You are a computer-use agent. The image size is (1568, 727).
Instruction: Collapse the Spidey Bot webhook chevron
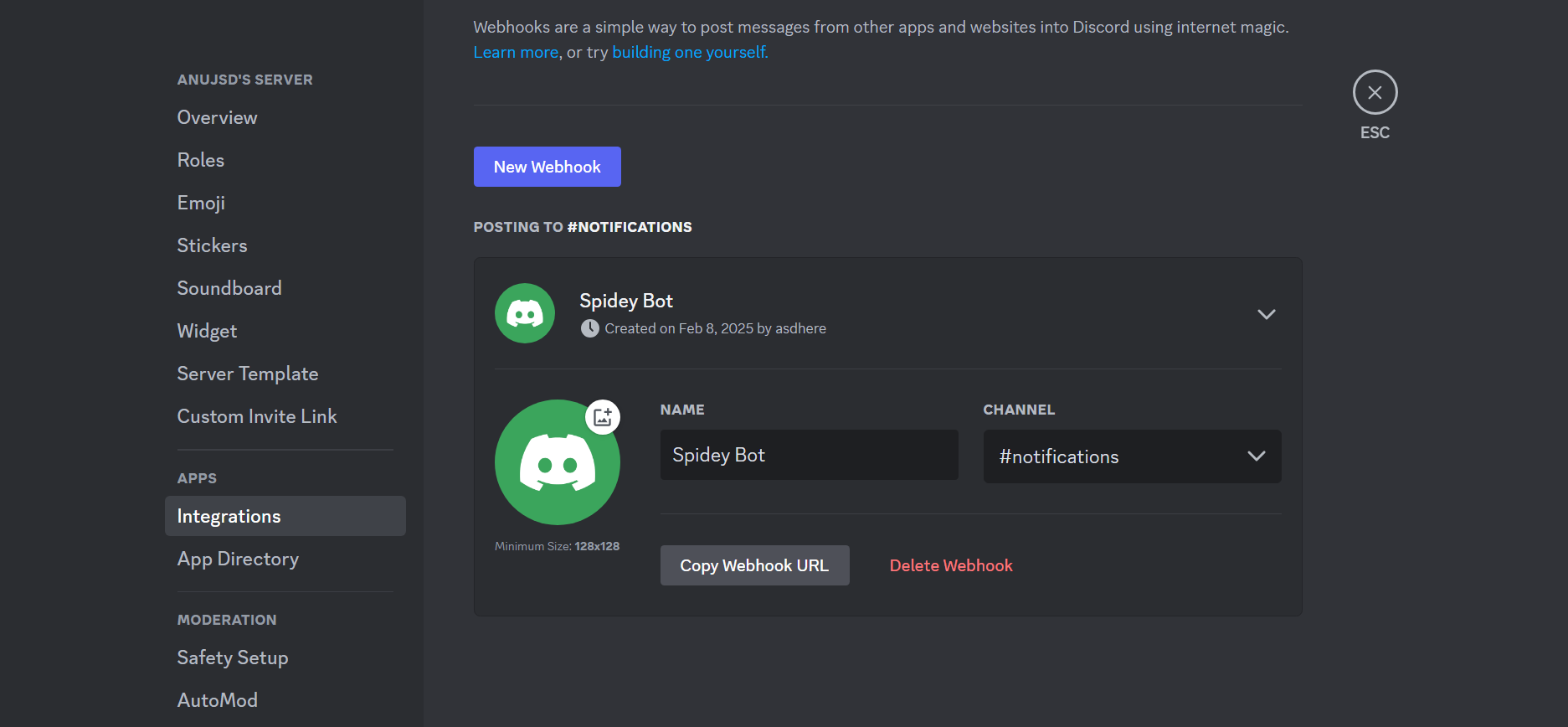point(1266,314)
